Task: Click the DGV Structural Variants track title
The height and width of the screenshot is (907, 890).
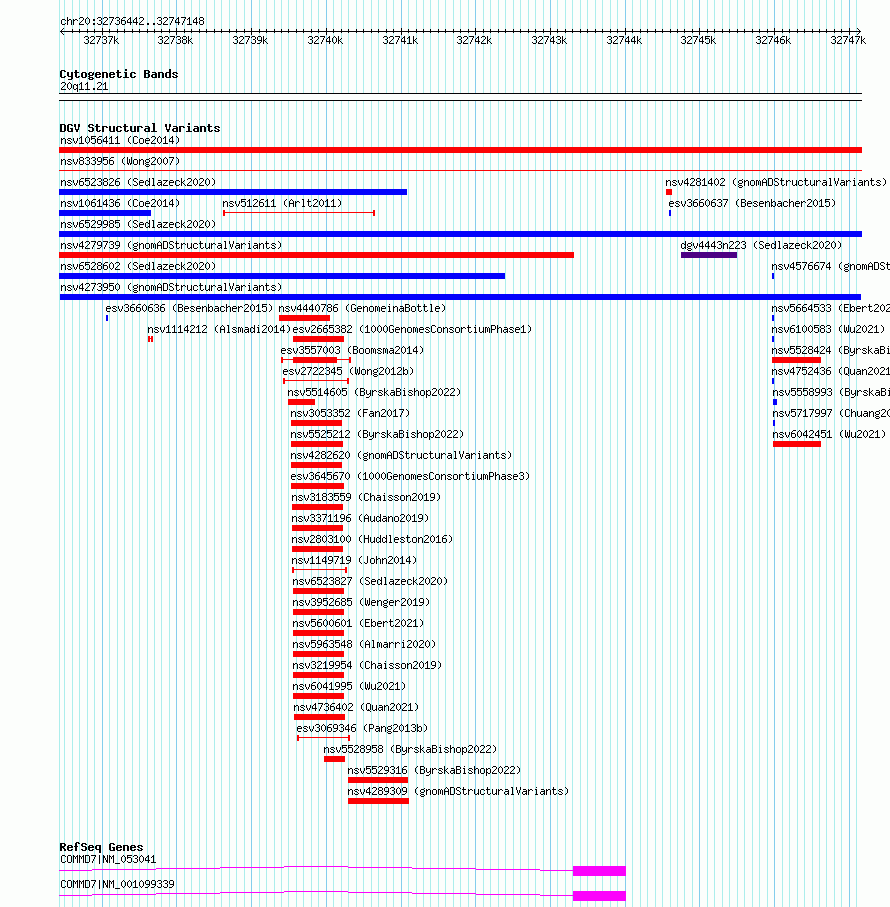Action: pos(139,128)
